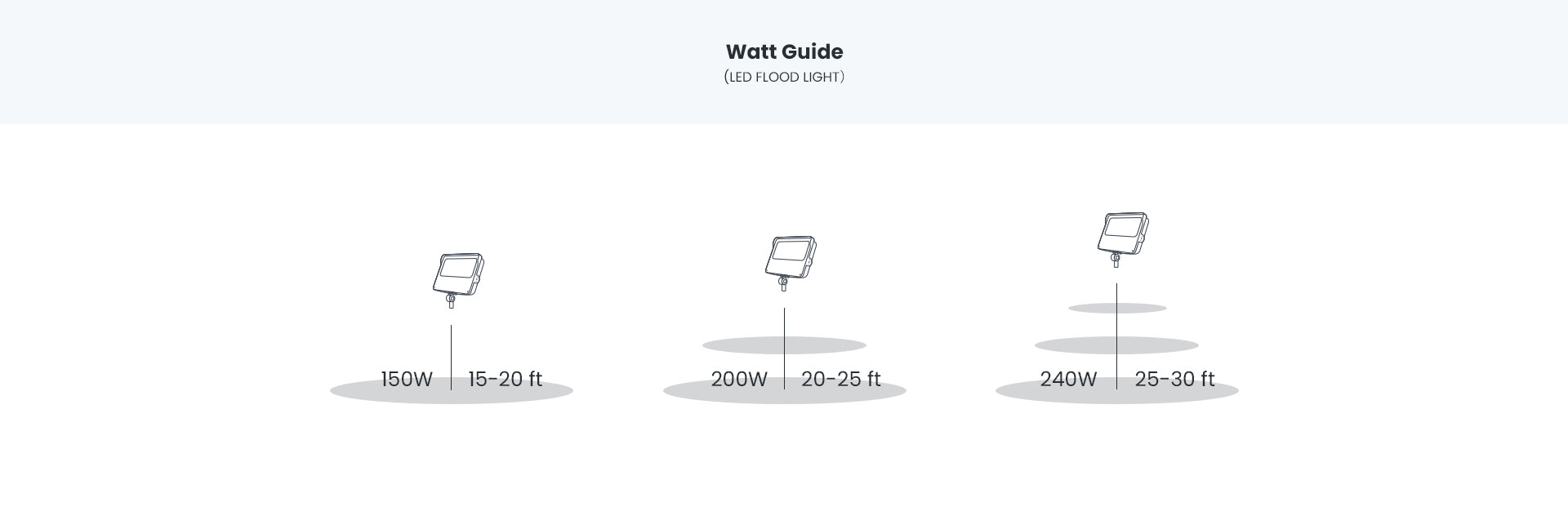Click the flood light icon above 240W
The height and width of the screenshot is (507, 1568).
(1122, 238)
